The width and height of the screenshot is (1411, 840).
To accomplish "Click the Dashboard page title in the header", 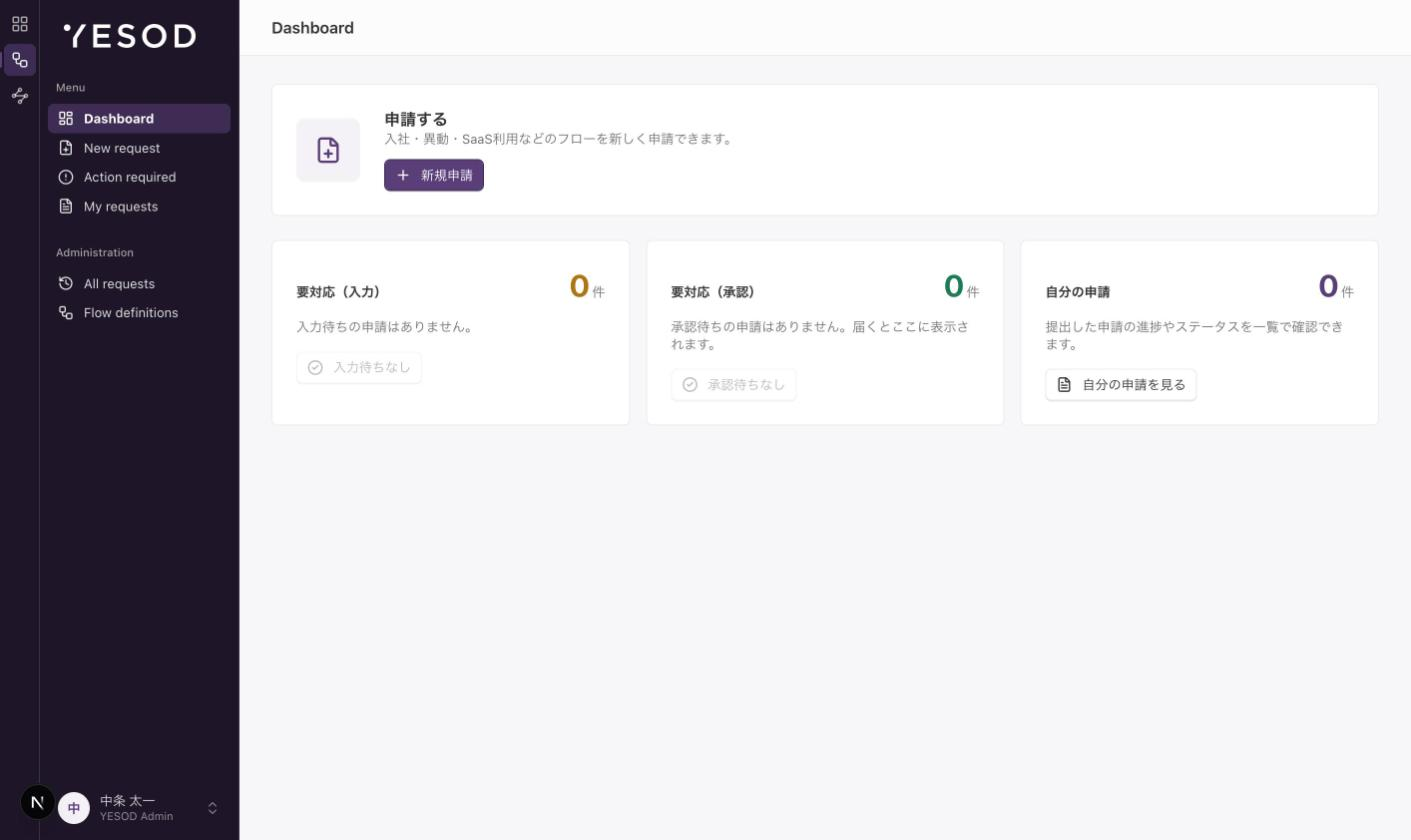I will pyautogui.click(x=313, y=28).
